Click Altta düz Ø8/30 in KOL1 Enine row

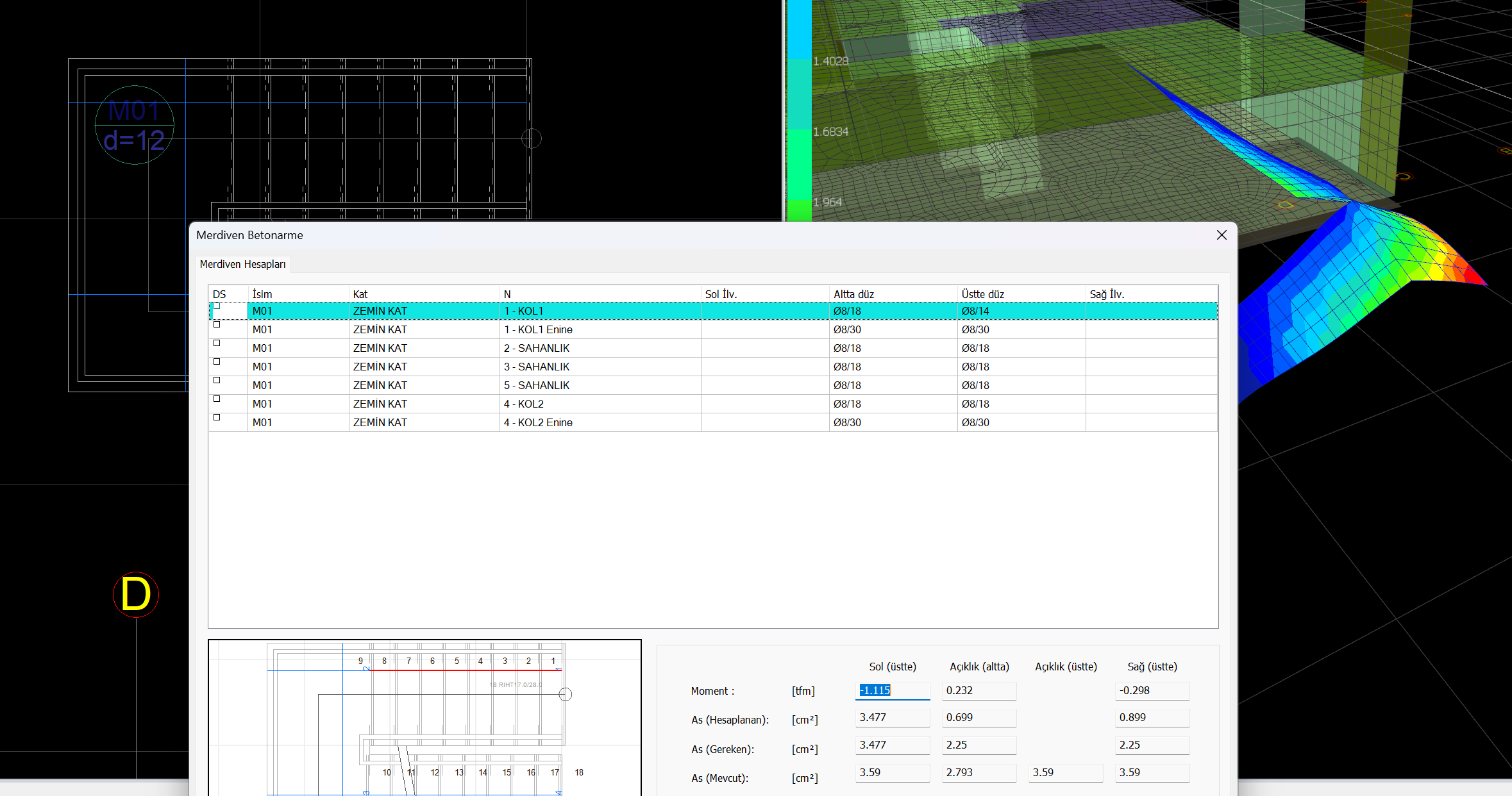[893, 329]
